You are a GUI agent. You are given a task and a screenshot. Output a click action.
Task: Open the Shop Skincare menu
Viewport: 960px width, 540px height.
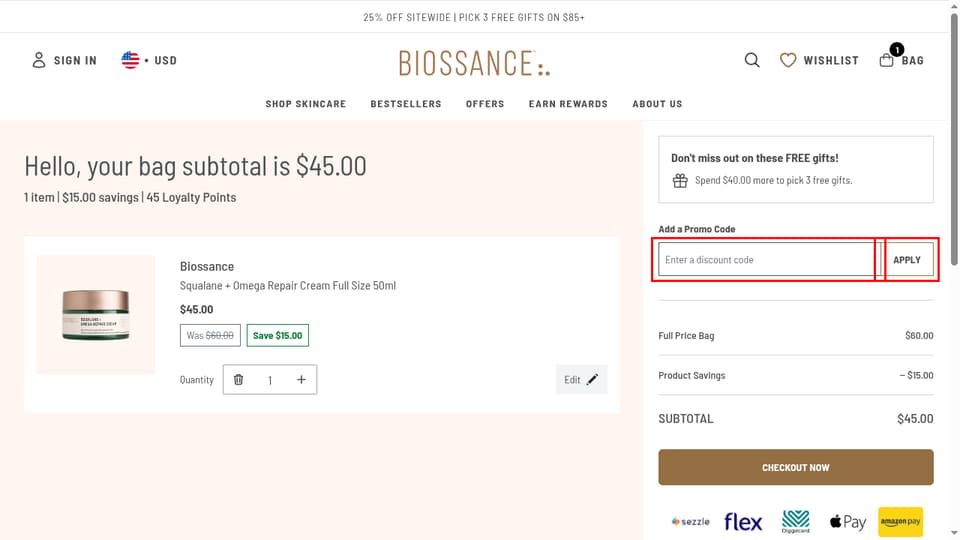pyautogui.click(x=306, y=104)
